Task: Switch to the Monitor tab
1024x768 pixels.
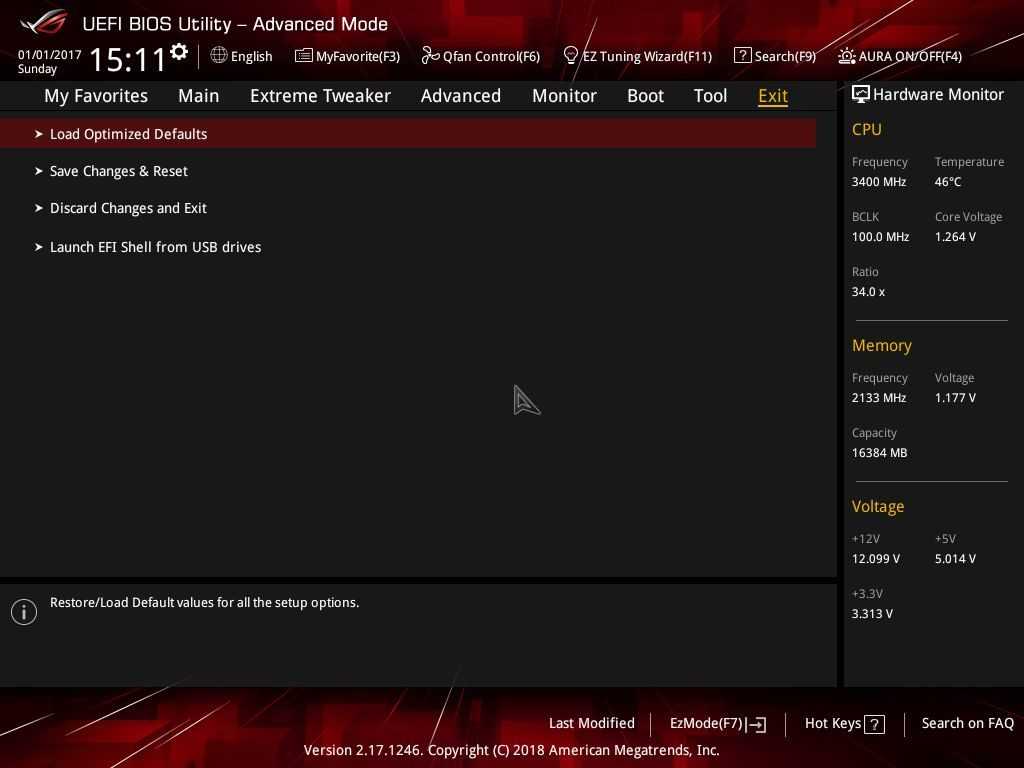Action: [564, 96]
